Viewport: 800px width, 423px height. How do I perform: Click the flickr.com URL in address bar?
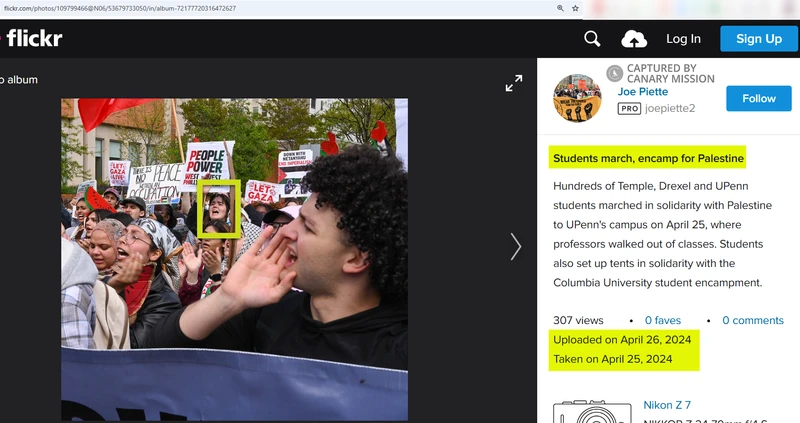[120, 8]
